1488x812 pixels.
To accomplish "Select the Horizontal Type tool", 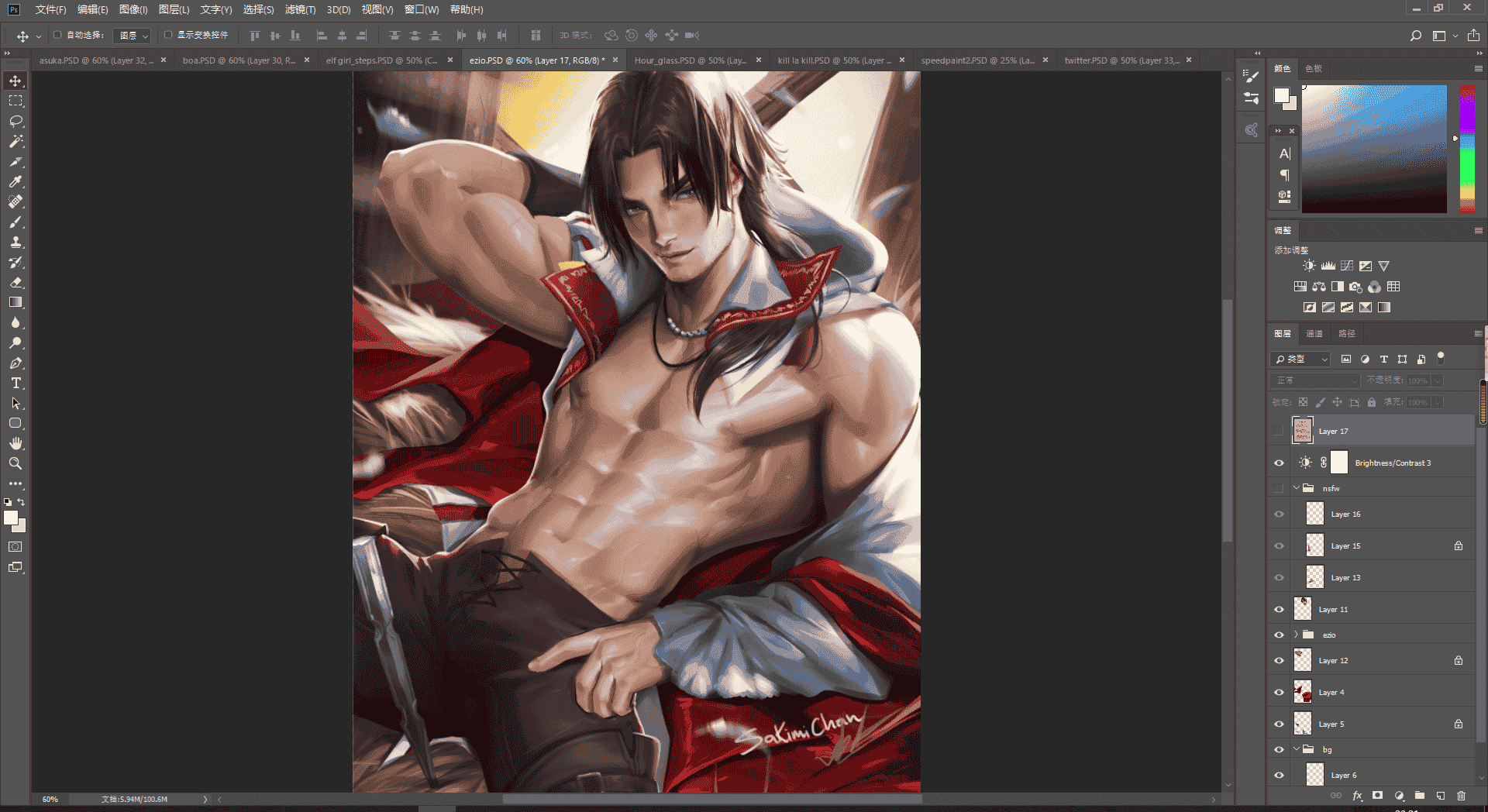I will 15,384.
